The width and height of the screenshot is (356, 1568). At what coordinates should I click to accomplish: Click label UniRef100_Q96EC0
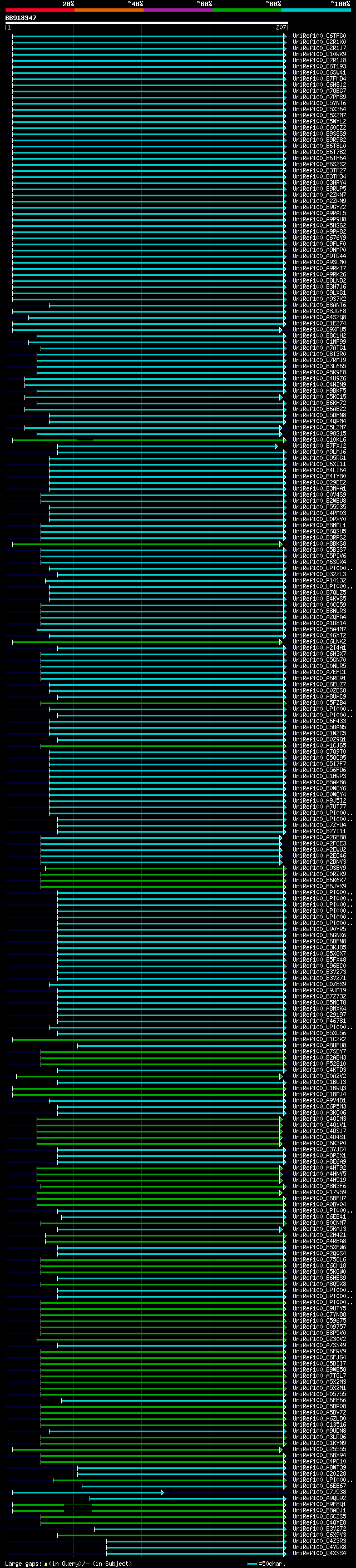pyautogui.click(x=319, y=966)
